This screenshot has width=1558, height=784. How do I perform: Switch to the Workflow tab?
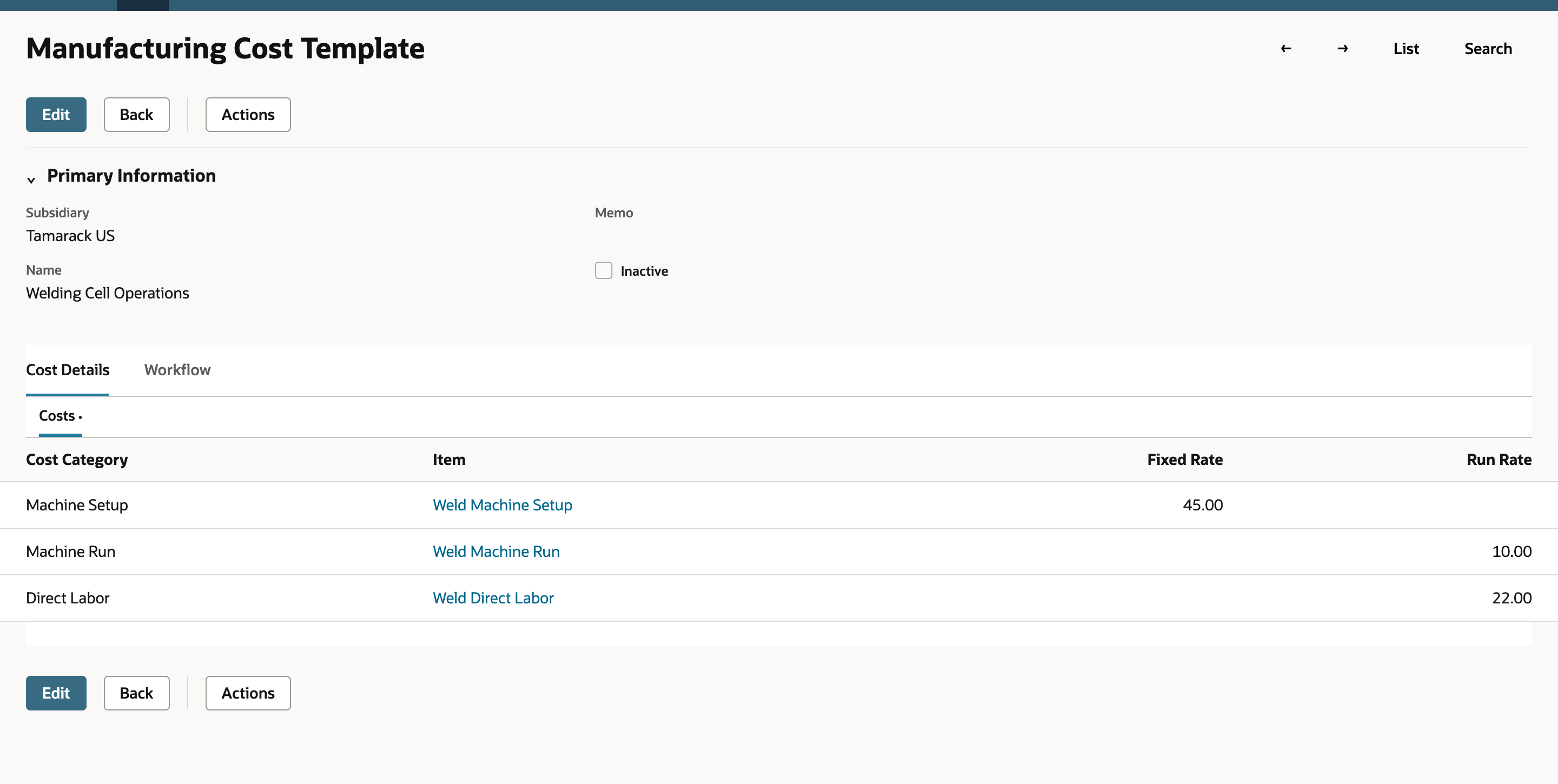coord(177,369)
